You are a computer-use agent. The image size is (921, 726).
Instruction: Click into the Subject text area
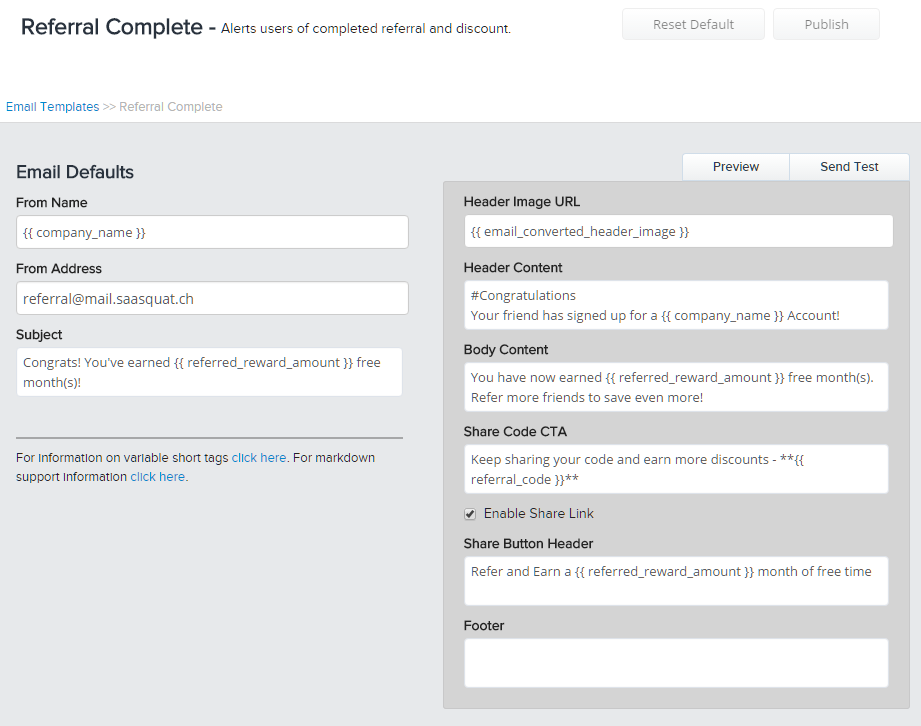209,372
